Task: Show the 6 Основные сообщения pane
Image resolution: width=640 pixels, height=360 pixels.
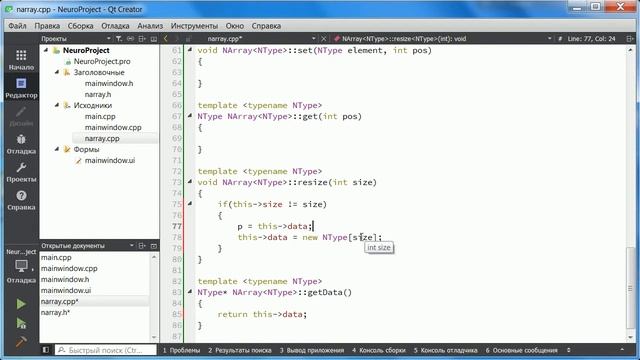Action: (x=521, y=350)
